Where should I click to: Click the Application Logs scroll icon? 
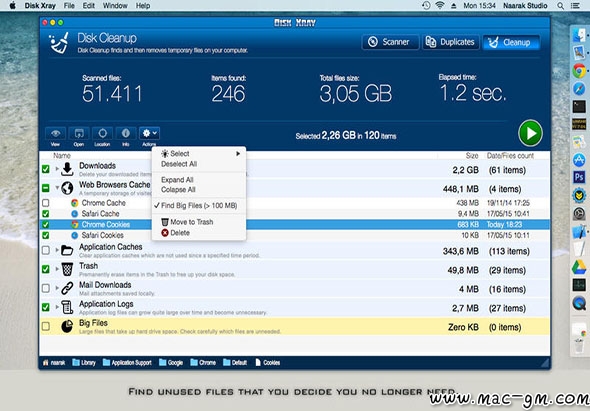(x=67, y=307)
